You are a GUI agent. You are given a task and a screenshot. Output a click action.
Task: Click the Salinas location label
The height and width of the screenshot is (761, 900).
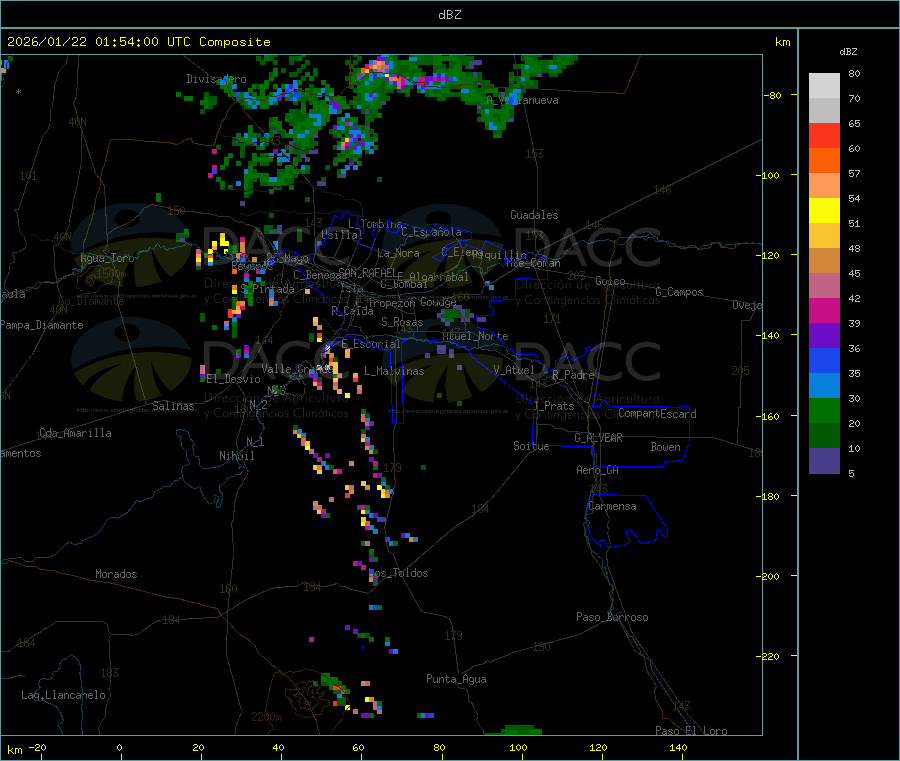(173, 406)
